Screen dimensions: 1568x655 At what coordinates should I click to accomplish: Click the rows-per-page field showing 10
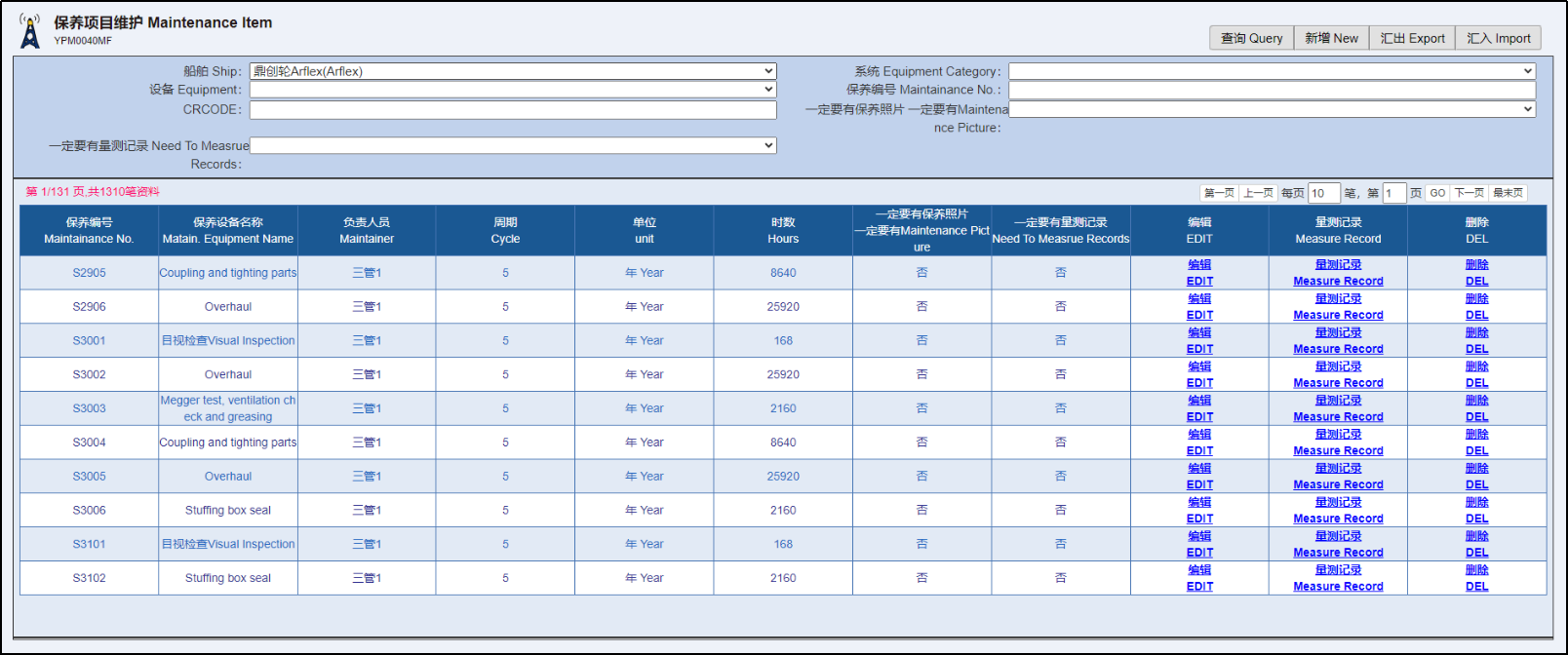1323,193
